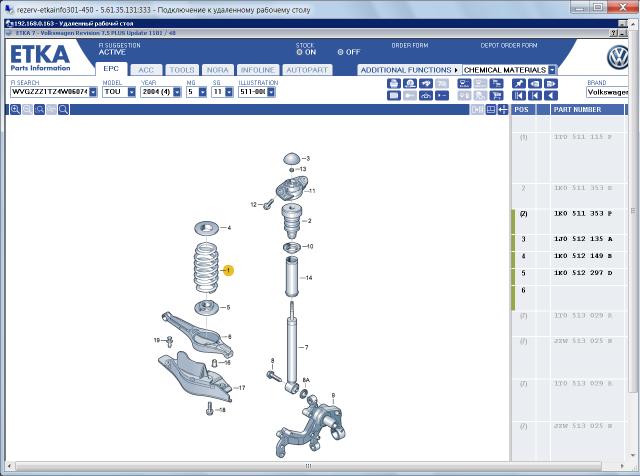The image size is (640, 476).
Task: Open the SG dropdown showing 11
Action: (x=229, y=92)
